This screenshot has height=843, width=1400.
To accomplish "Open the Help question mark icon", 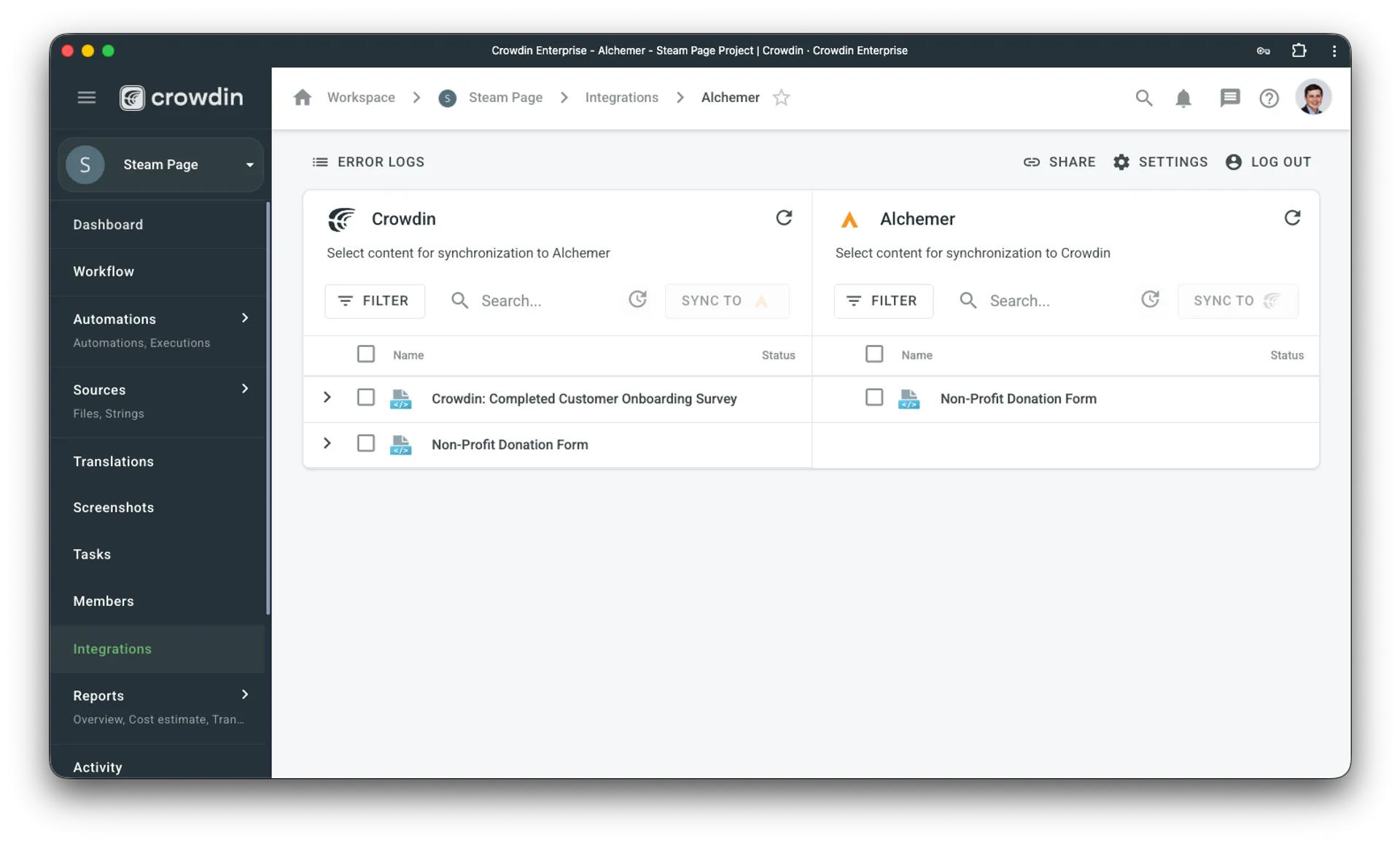I will (1269, 98).
